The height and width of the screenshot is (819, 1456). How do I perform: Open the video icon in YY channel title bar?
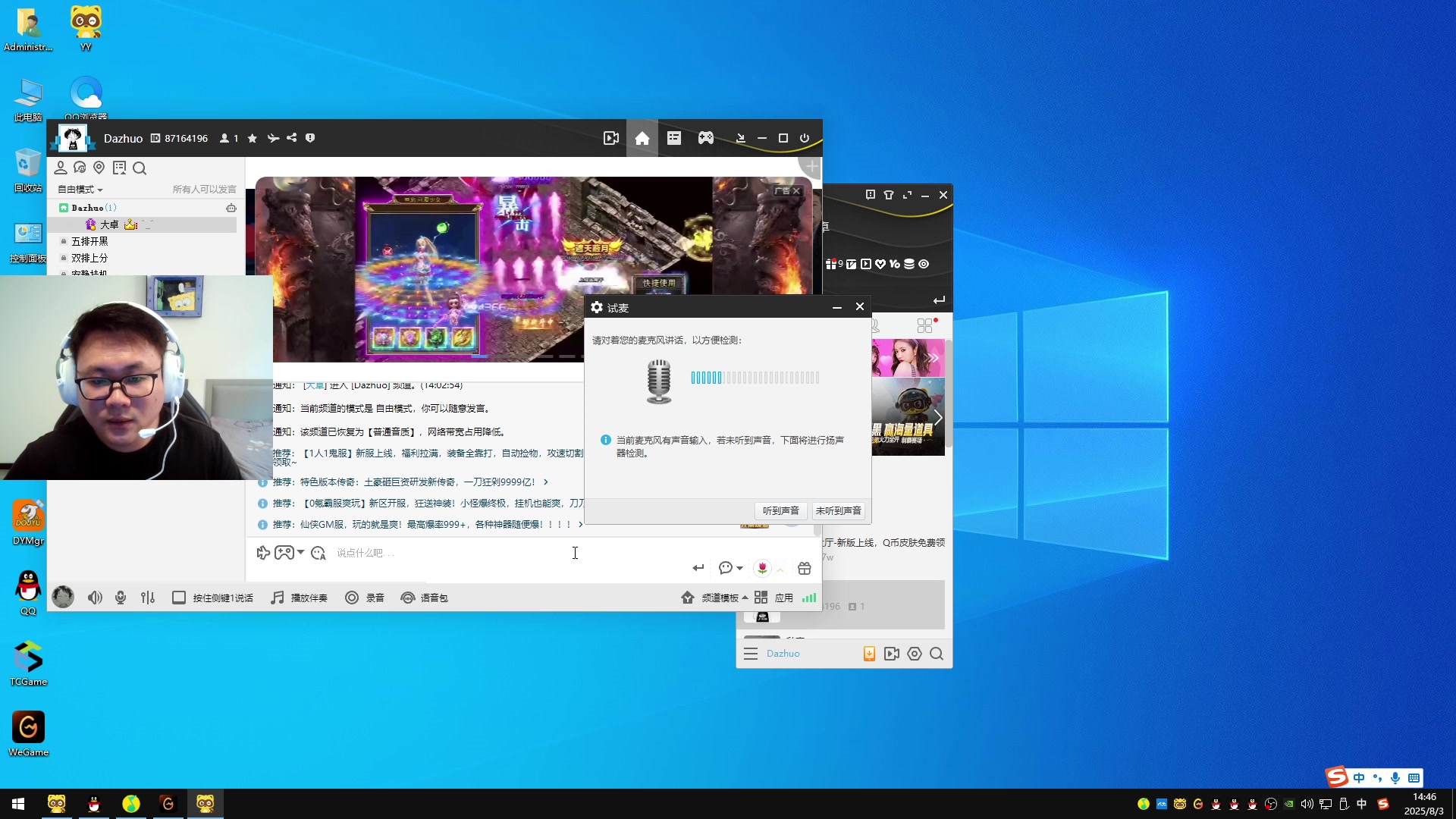tap(610, 138)
